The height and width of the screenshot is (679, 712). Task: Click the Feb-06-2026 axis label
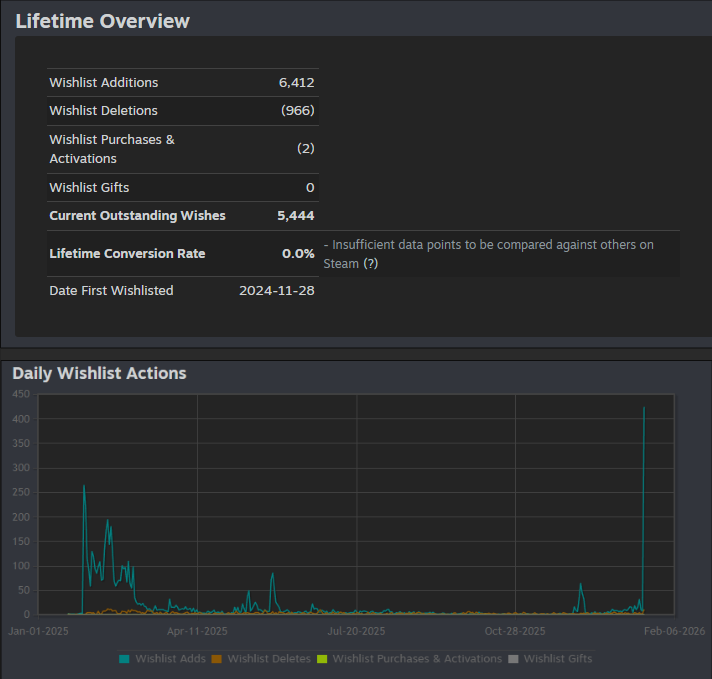(674, 631)
